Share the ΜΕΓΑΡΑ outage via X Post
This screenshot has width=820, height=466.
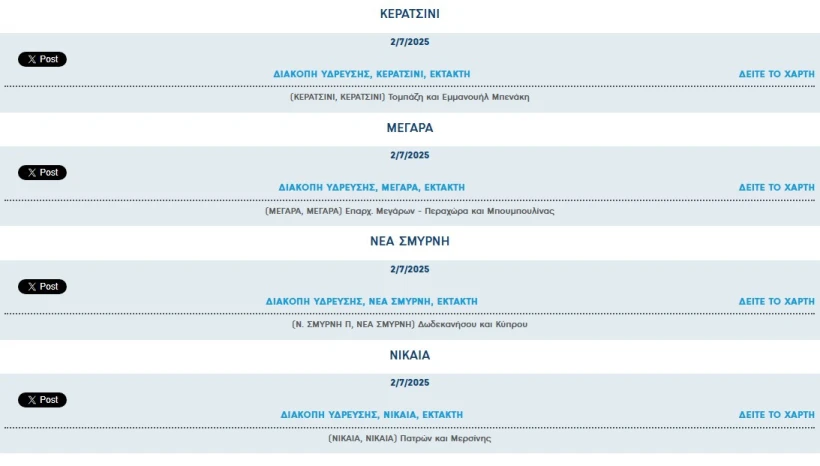click(x=42, y=173)
